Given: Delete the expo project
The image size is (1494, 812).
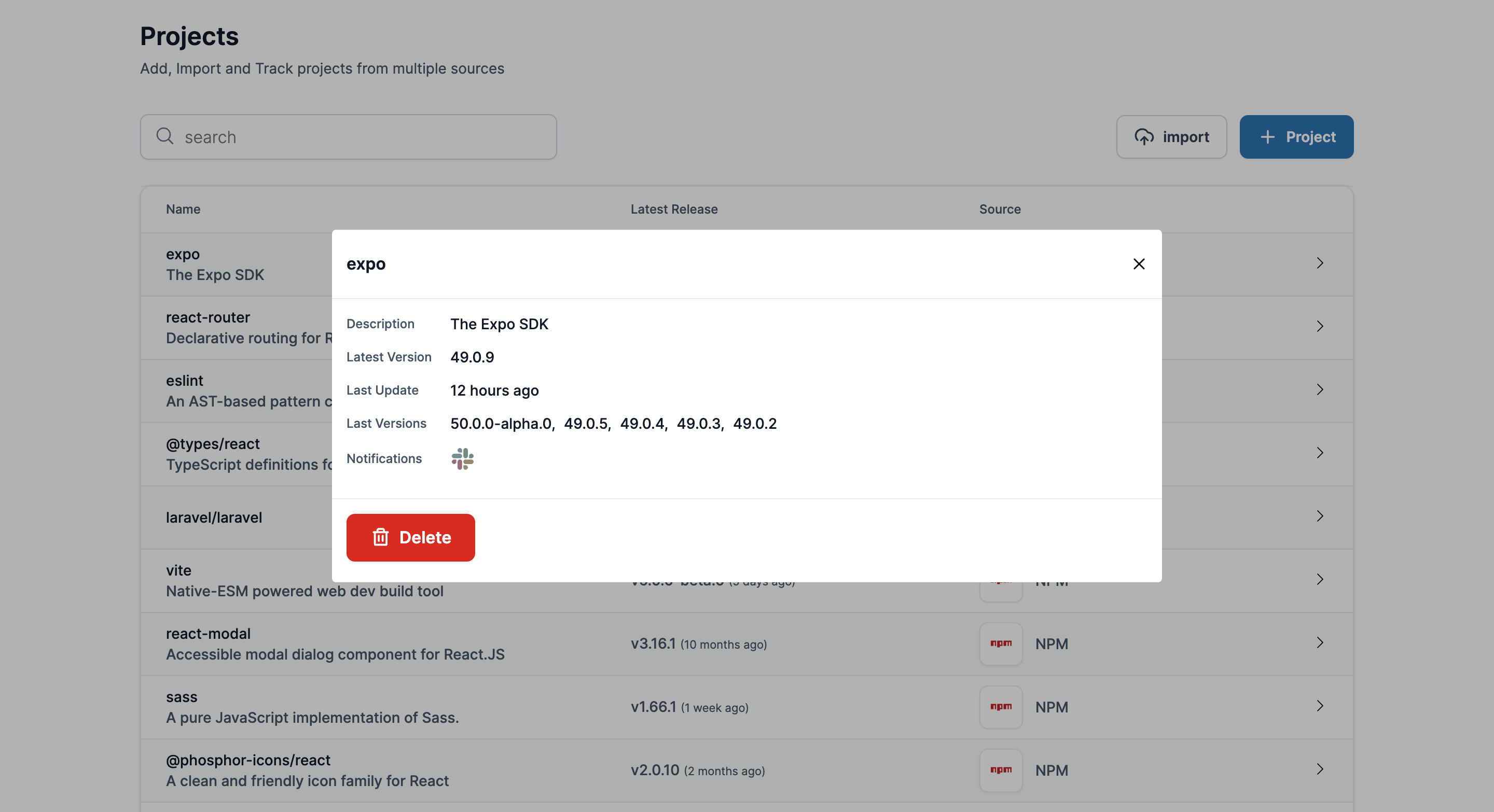Looking at the screenshot, I should [410, 537].
